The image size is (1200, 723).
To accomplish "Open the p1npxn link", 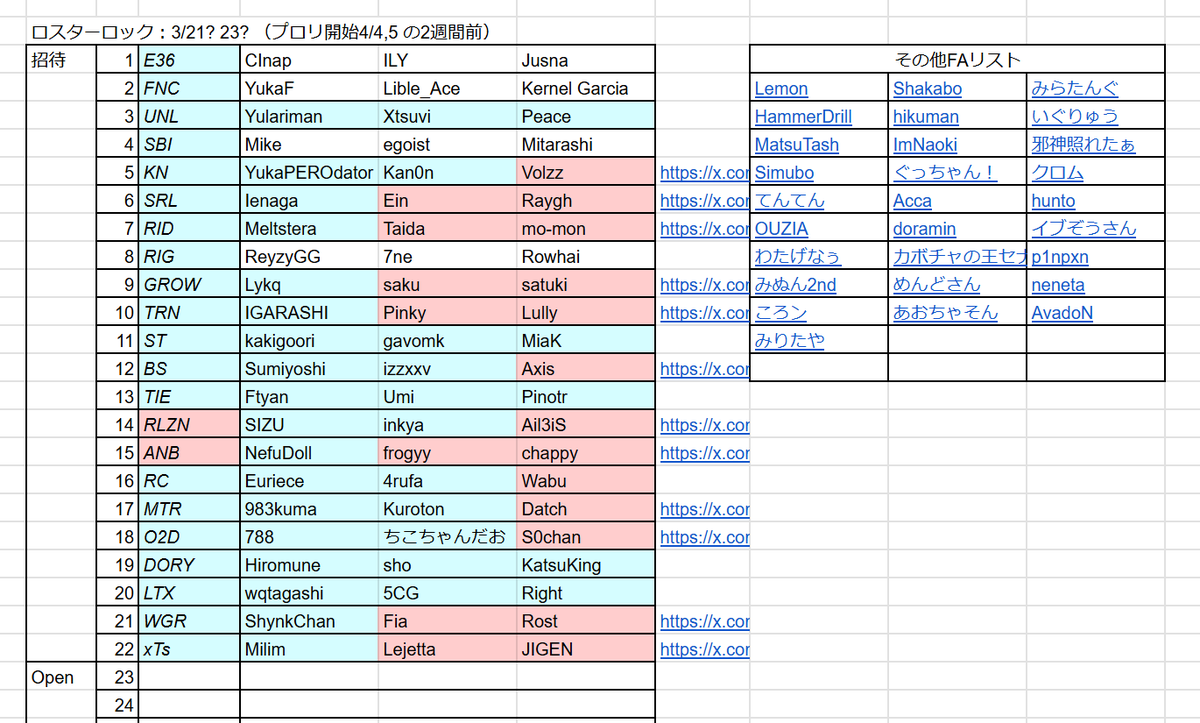I will pos(1060,256).
